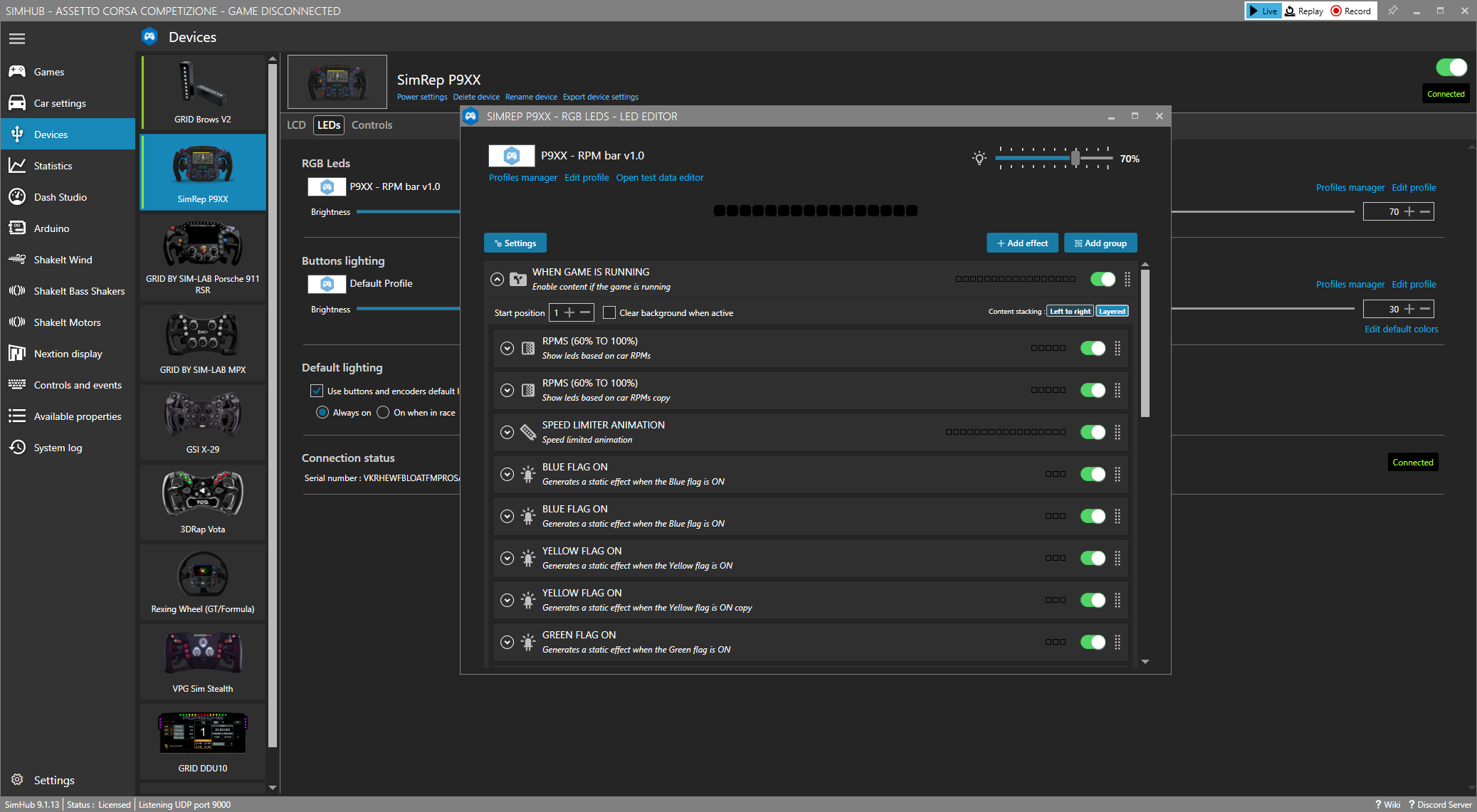Click the brightness sun icon in LED editor
The image size is (1477, 812).
click(x=979, y=158)
